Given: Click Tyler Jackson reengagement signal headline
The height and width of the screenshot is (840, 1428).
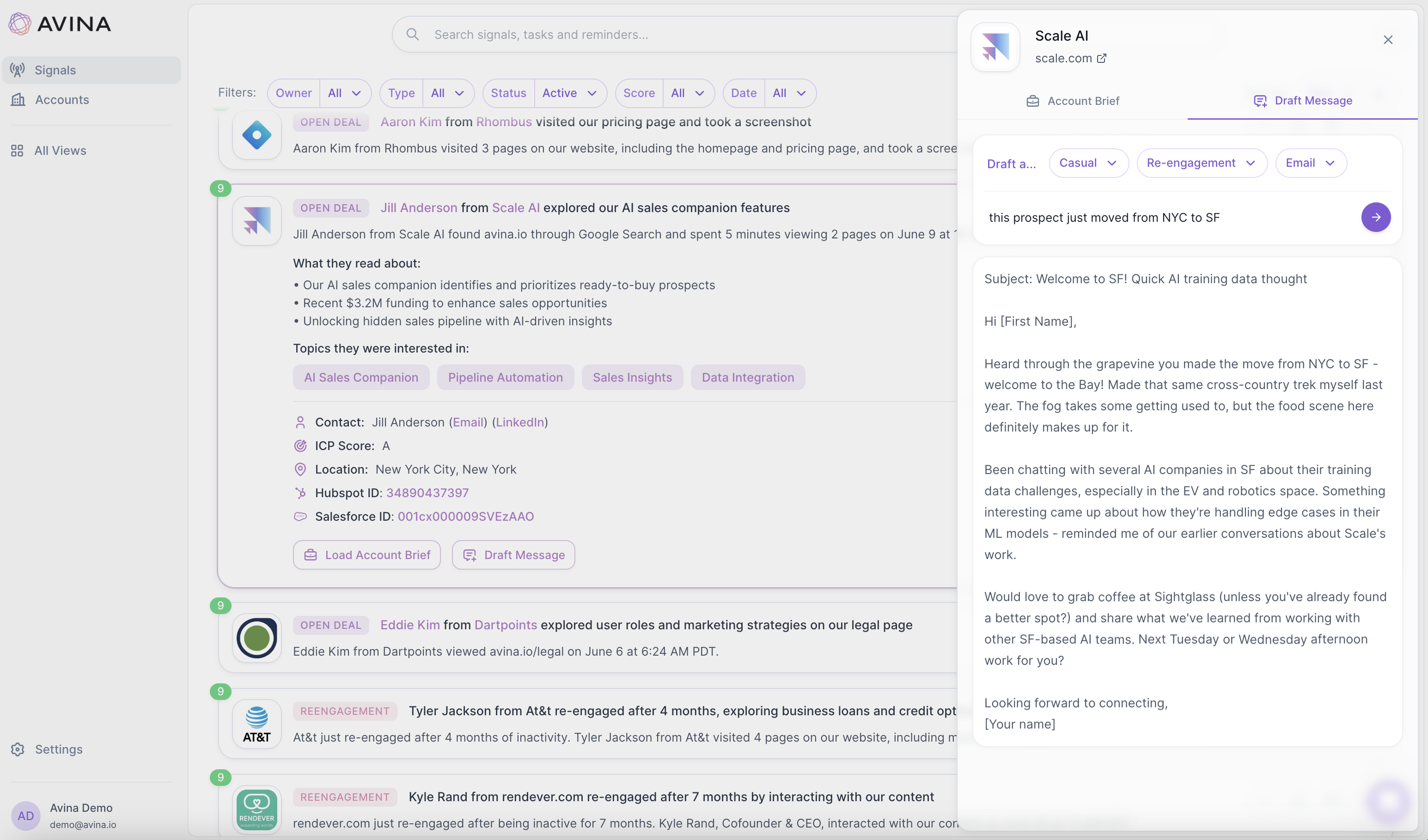Looking at the screenshot, I should [682, 711].
